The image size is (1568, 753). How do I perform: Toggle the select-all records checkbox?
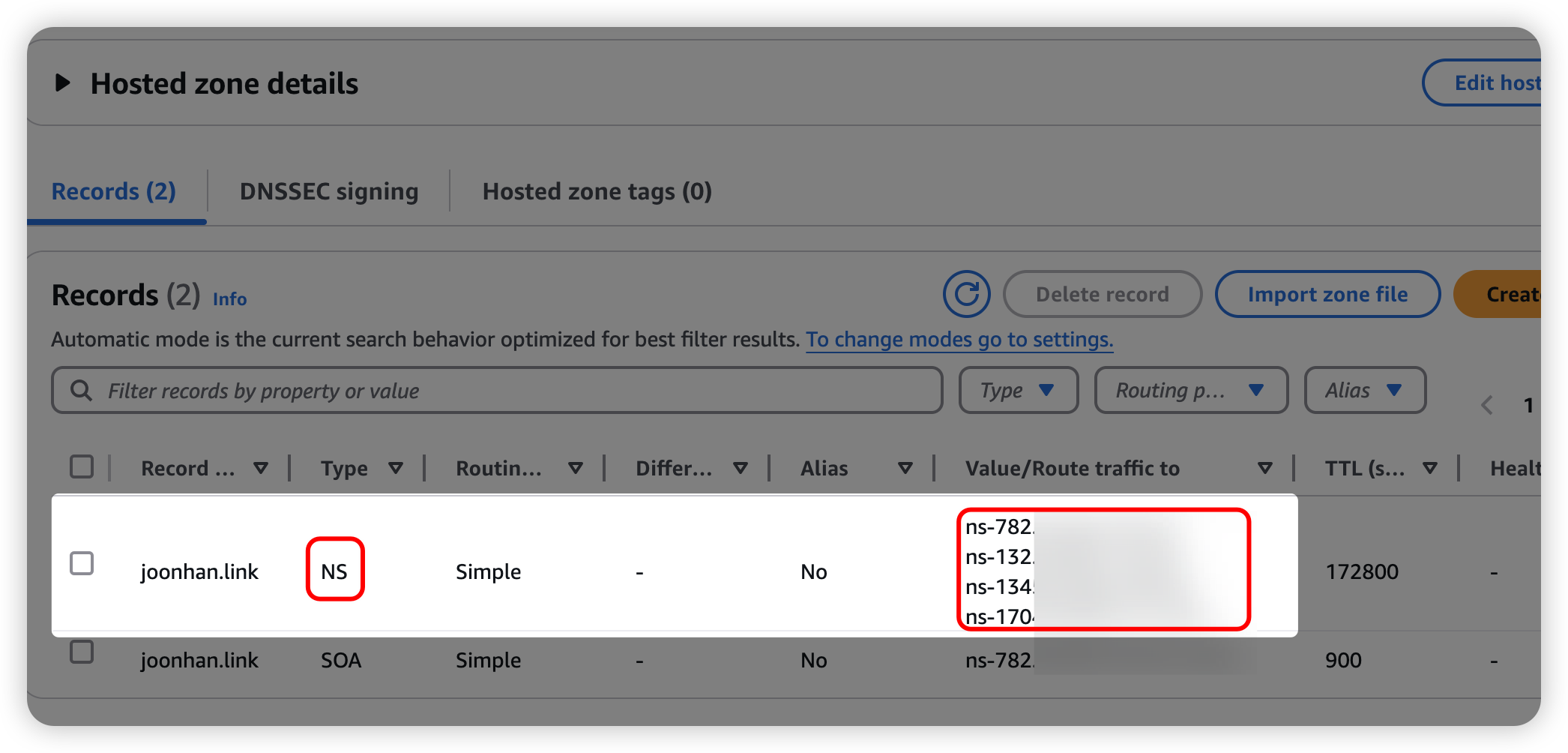pyautogui.click(x=82, y=466)
